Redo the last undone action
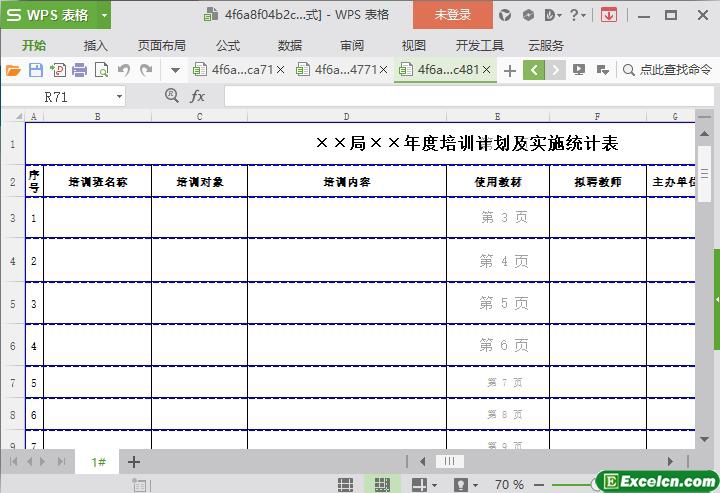720x493 pixels. tap(146, 70)
